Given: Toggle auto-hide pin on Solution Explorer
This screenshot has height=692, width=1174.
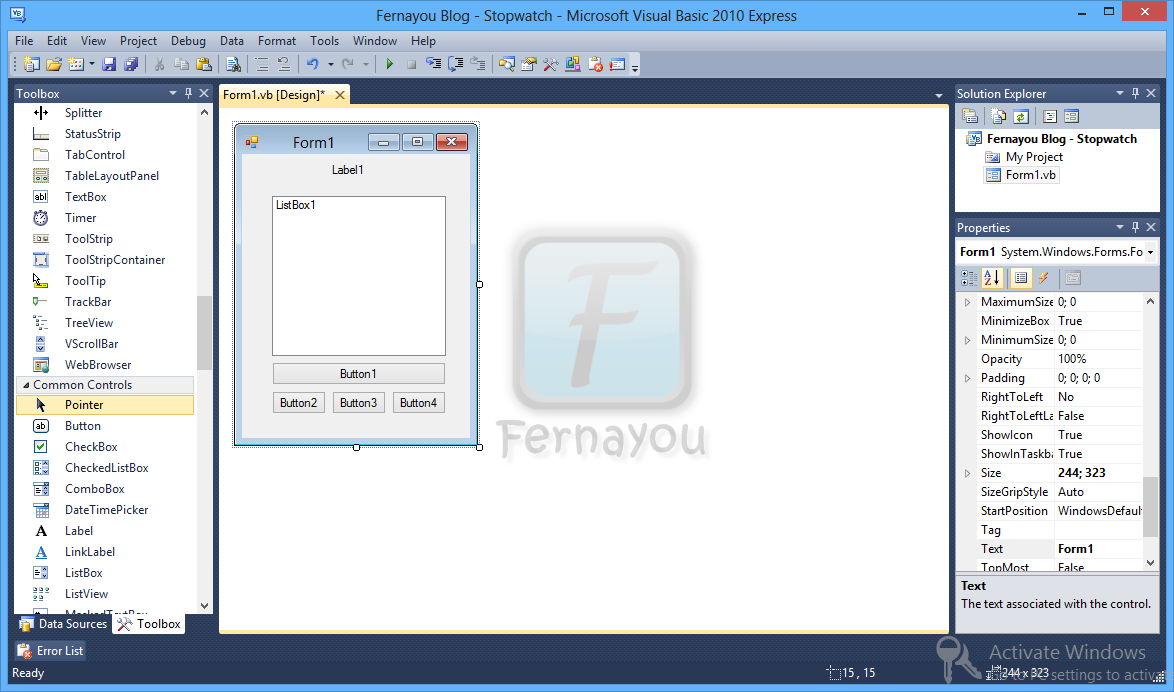Looking at the screenshot, I should 1135,93.
